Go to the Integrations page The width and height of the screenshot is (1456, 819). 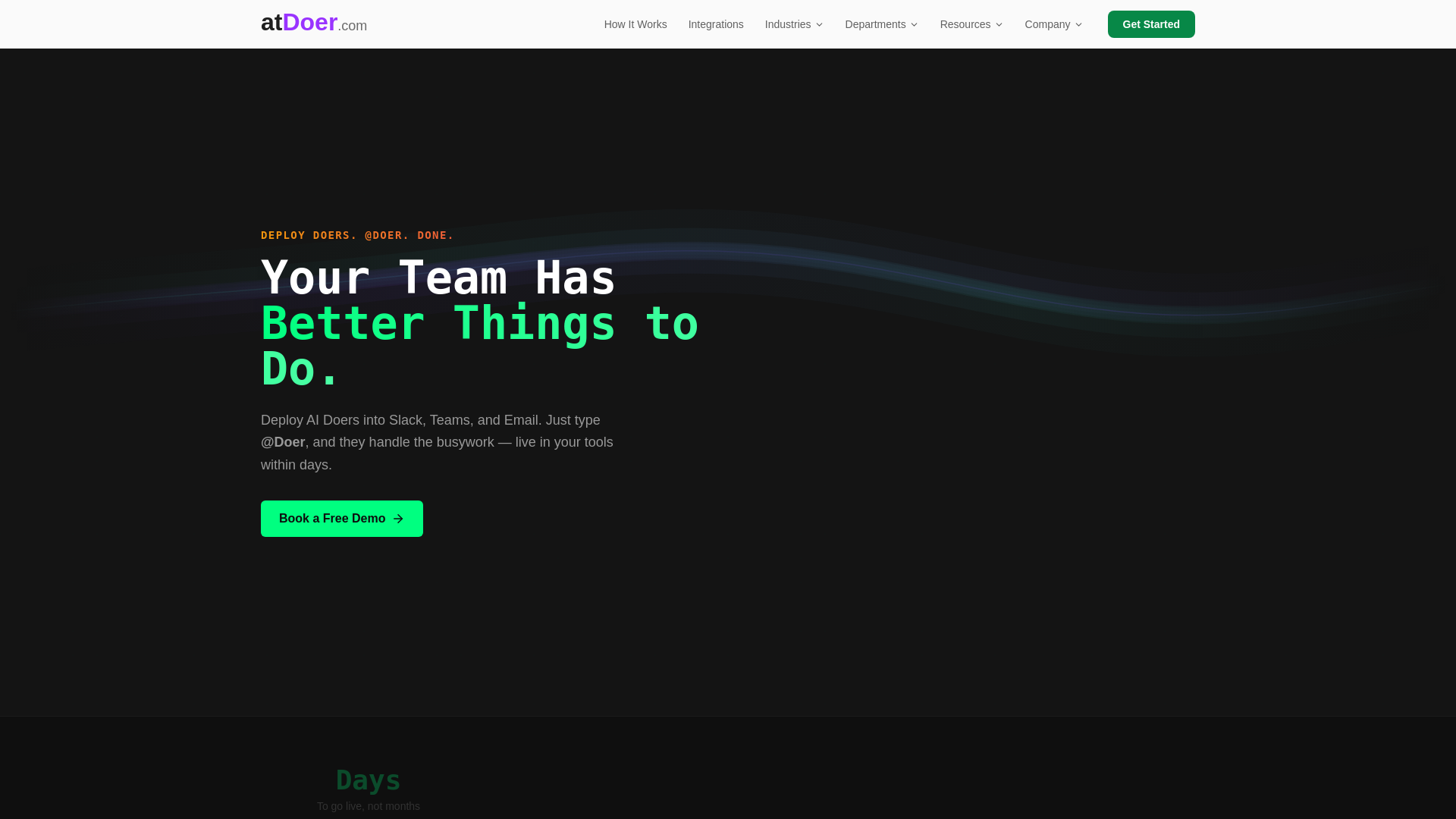pos(716,24)
